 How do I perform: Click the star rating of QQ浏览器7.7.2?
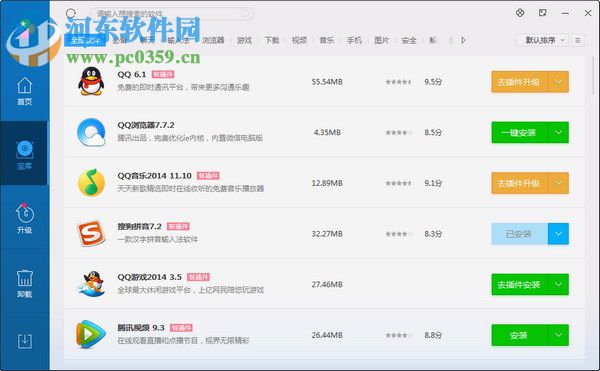click(398, 133)
